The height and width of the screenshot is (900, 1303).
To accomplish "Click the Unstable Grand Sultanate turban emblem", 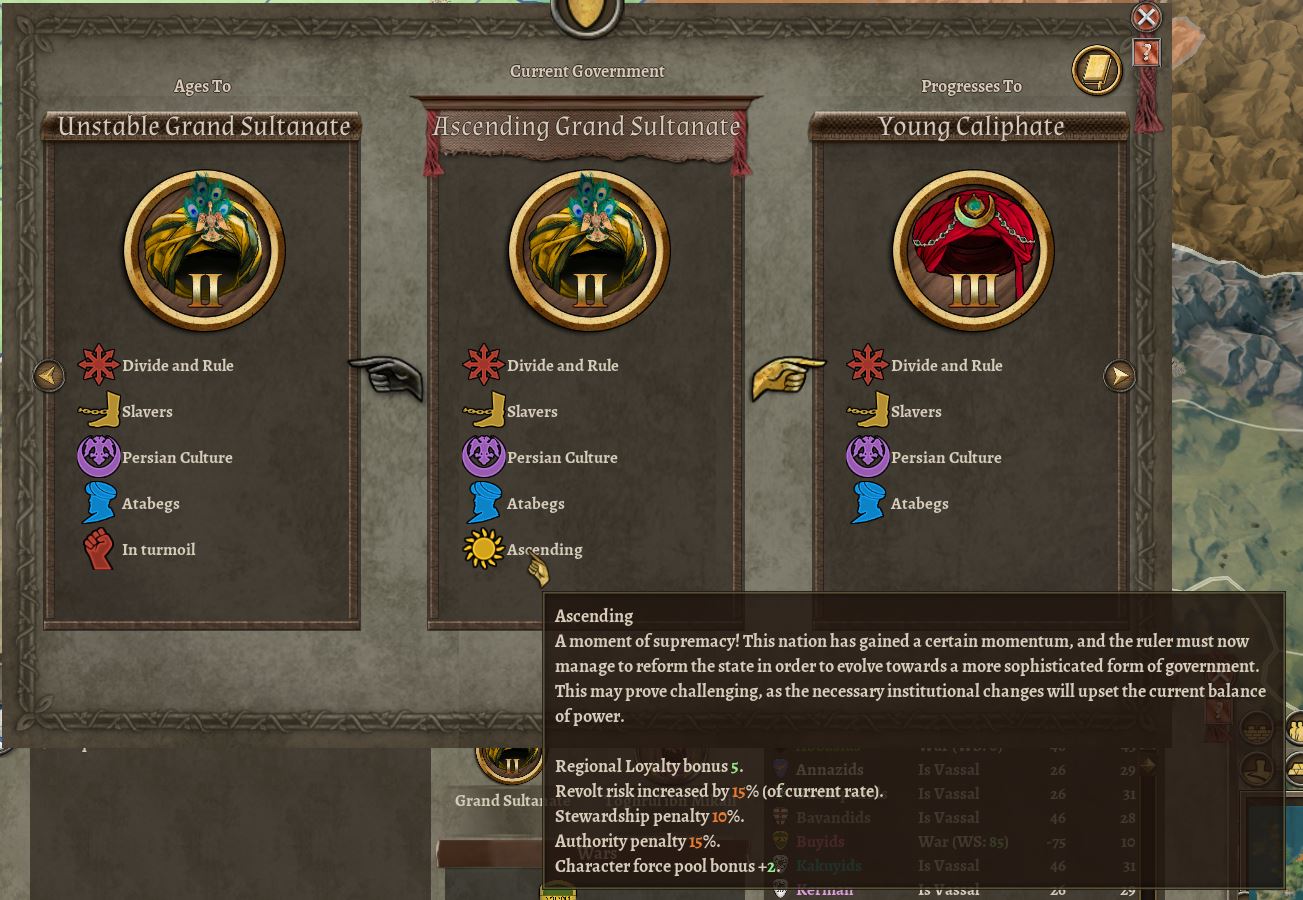I will 204,250.
